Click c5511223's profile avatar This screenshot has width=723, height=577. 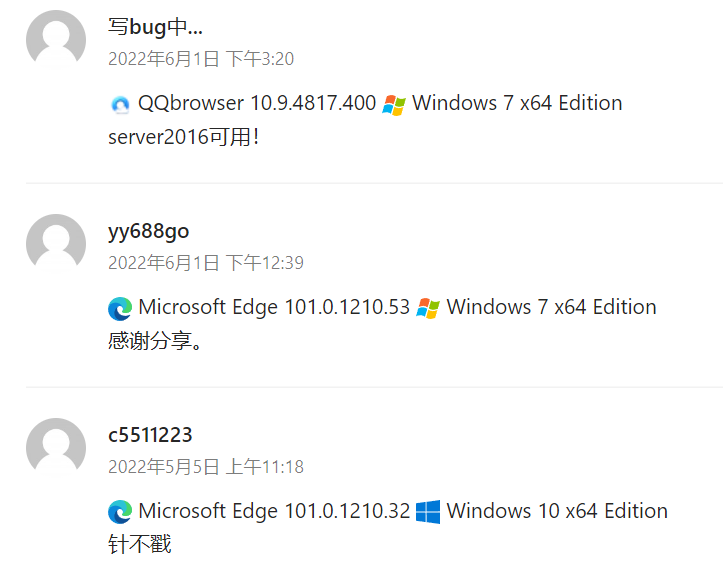pos(56,448)
